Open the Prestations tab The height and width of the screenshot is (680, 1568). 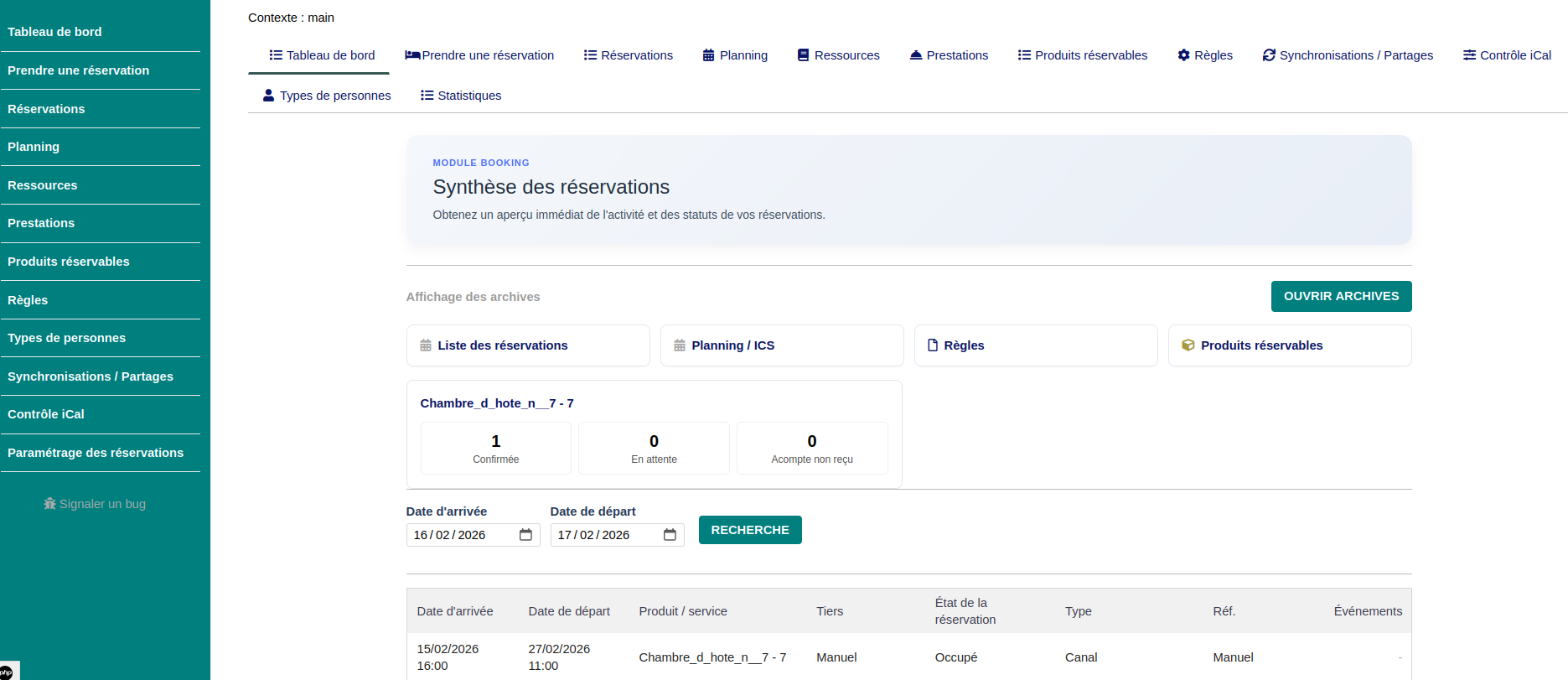pyautogui.click(x=949, y=55)
